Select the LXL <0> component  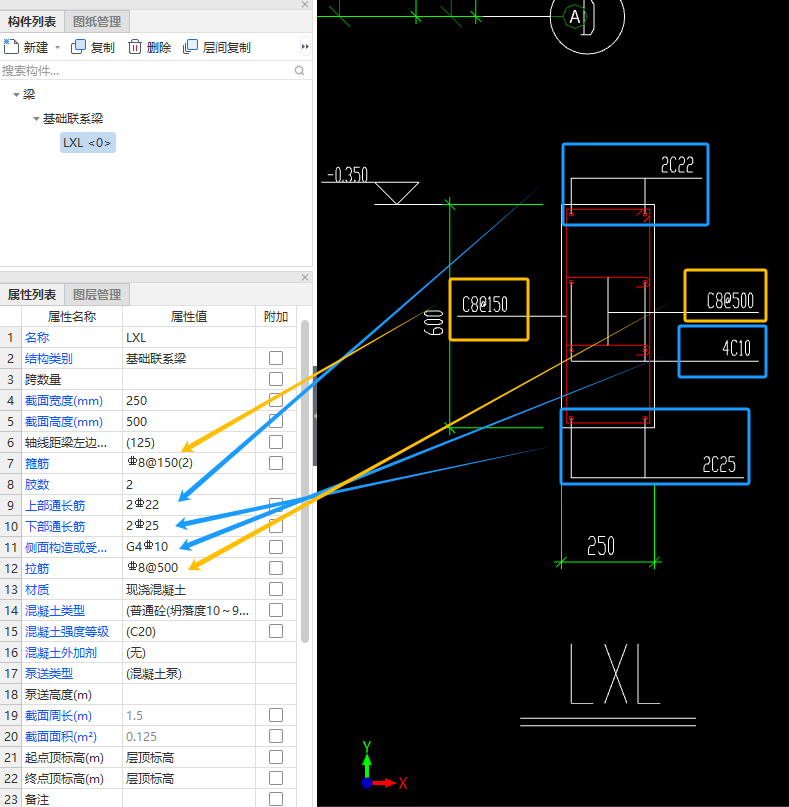pos(87,143)
